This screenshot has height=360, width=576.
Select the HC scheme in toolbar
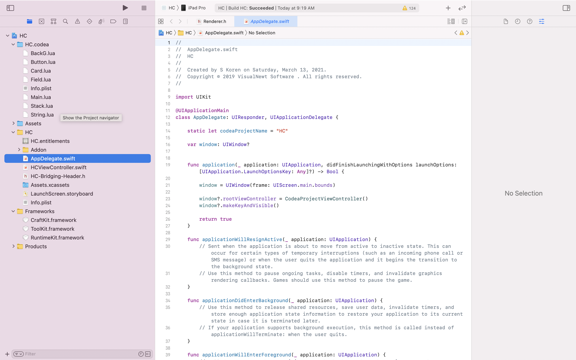pyautogui.click(x=169, y=8)
